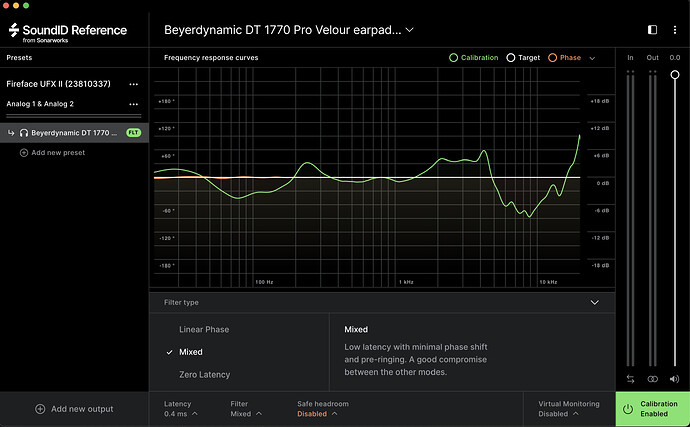Toggle Calibration curve visibility
The width and height of the screenshot is (690, 427).
click(x=473, y=58)
